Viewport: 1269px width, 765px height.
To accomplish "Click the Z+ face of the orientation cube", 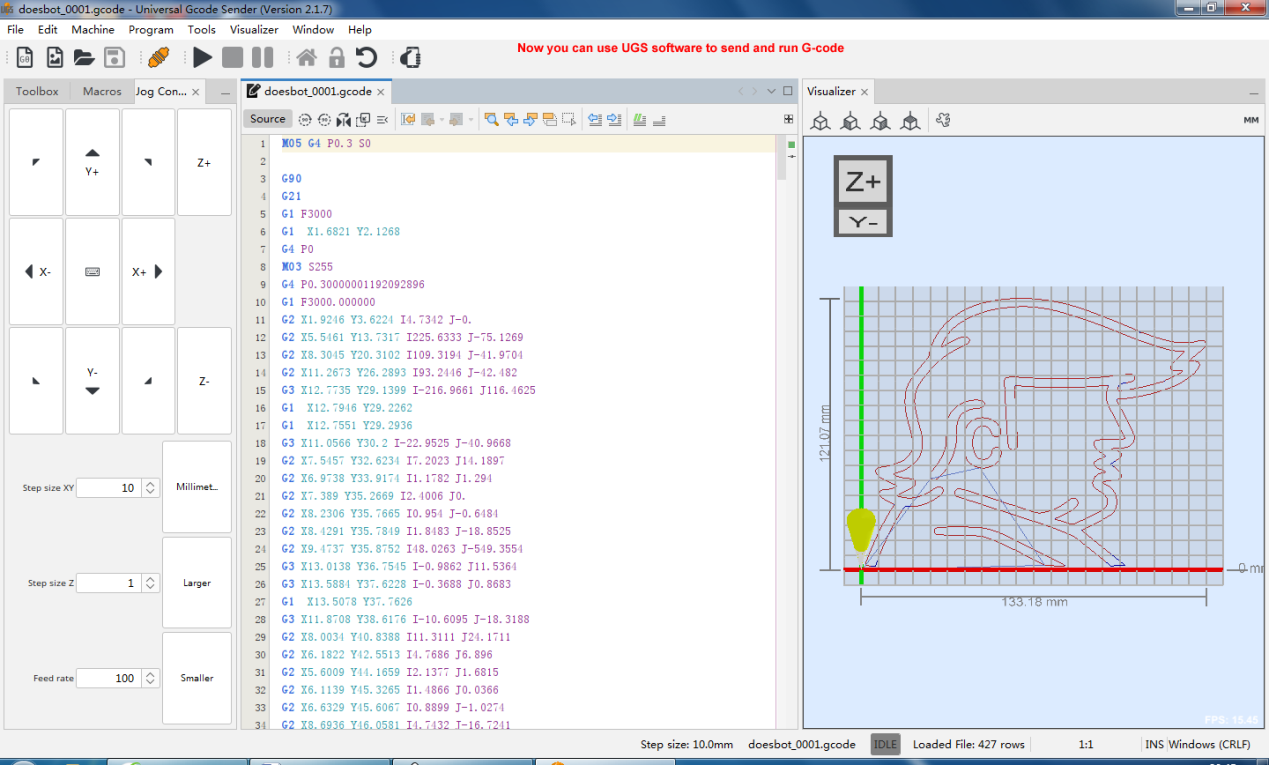I will tap(862, 182).
